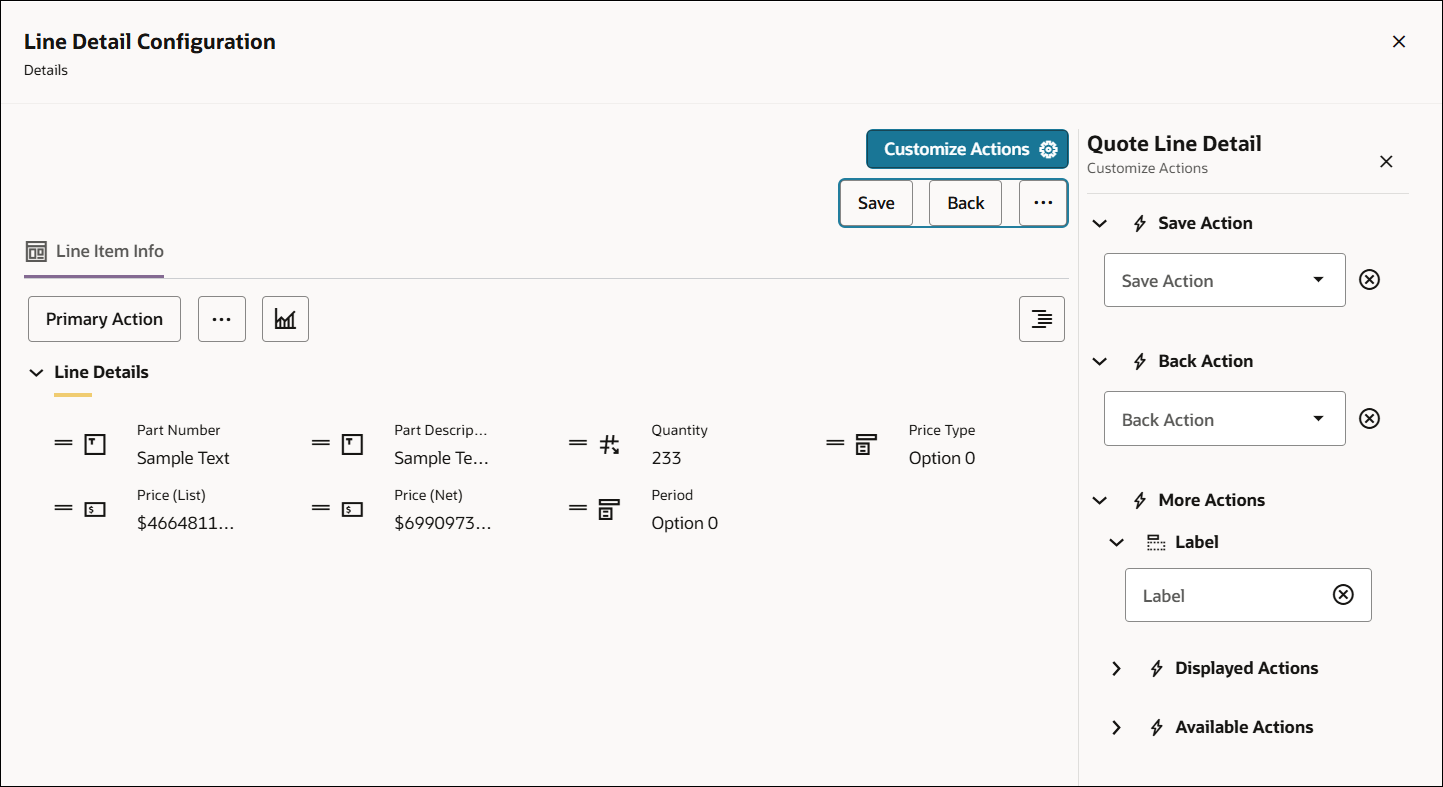
Task: Expand the Displayed Actions section
Action: [x=1117, y=668]
